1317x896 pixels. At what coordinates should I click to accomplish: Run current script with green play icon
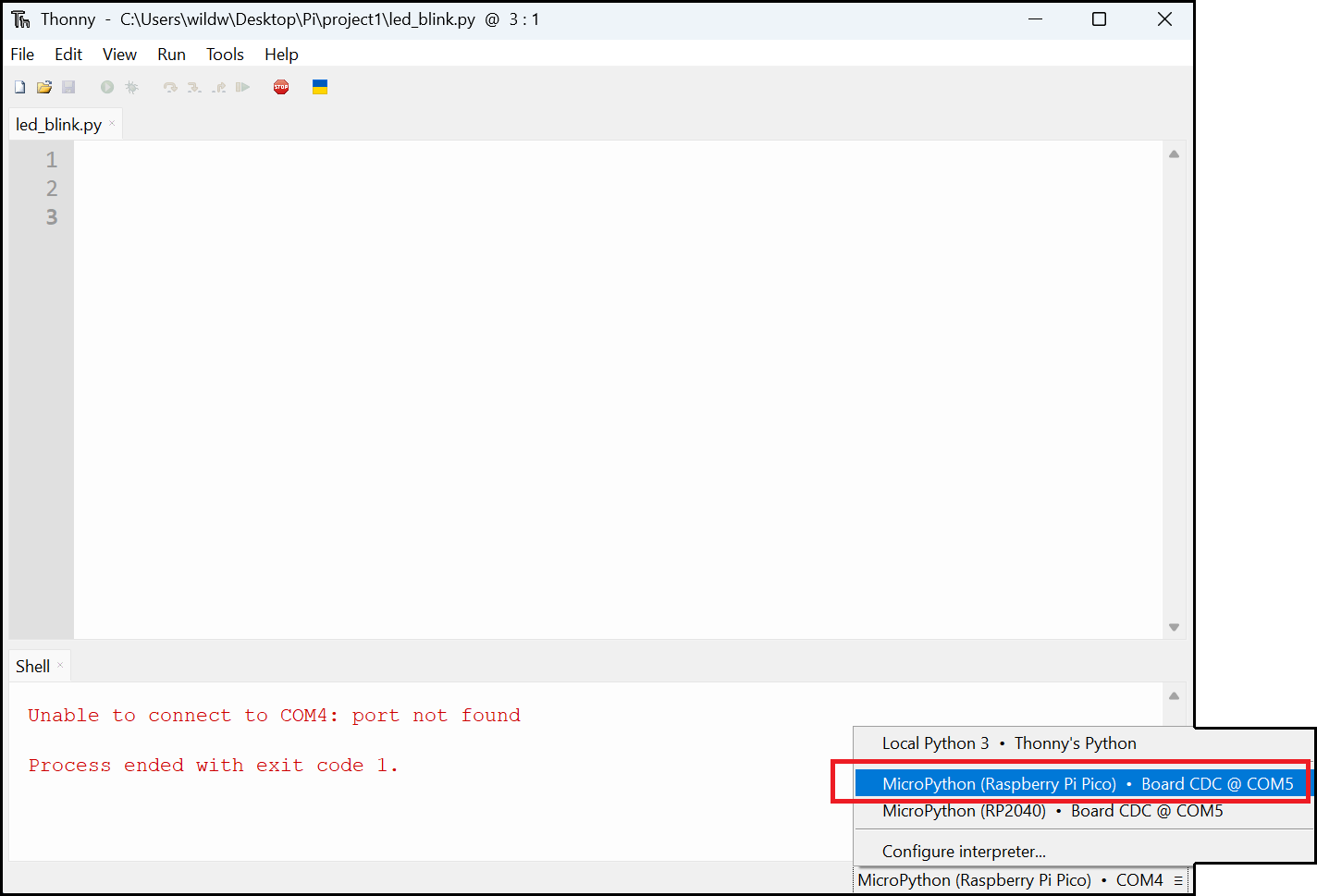click(x=107, y=87)
